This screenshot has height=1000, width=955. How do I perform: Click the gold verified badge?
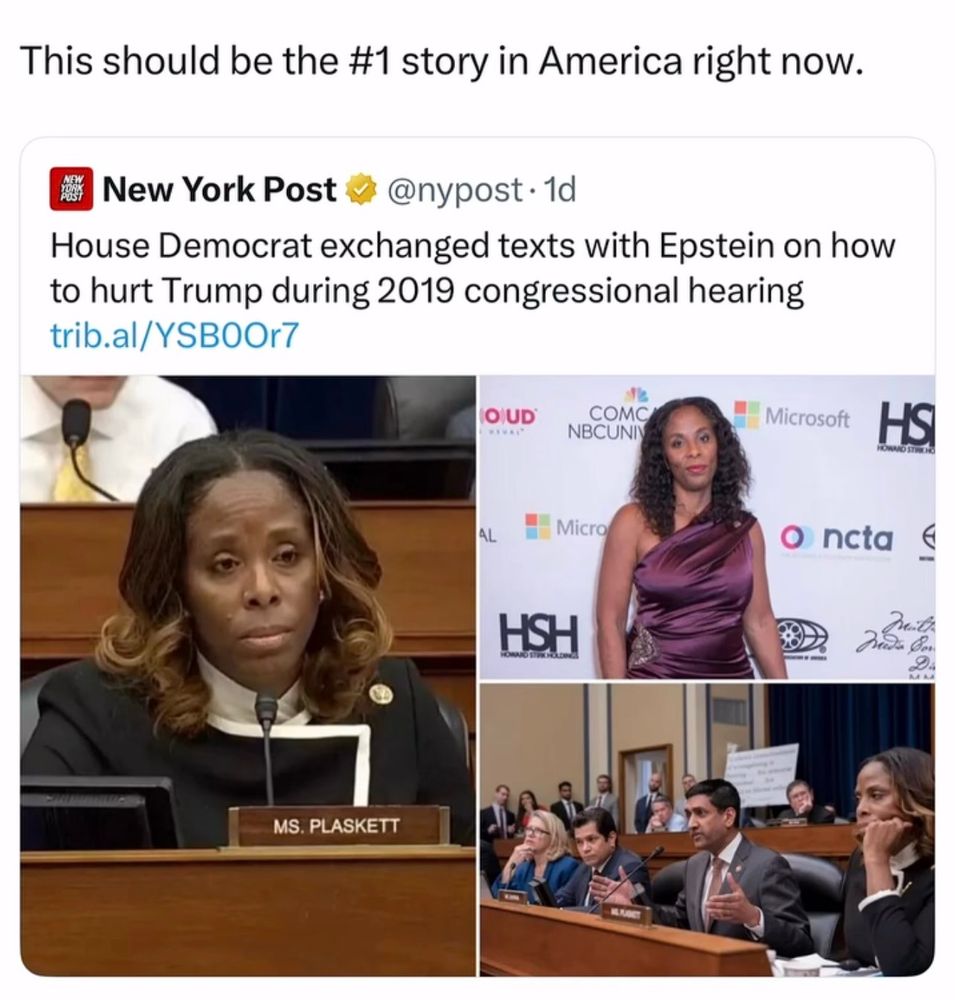pyautogui.click(x=360, y=189)
